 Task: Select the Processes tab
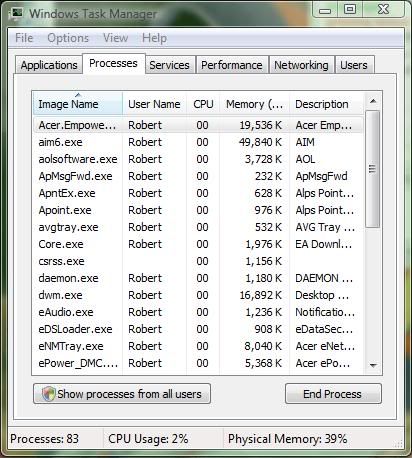pyautogui.click(x=113, y=63)
